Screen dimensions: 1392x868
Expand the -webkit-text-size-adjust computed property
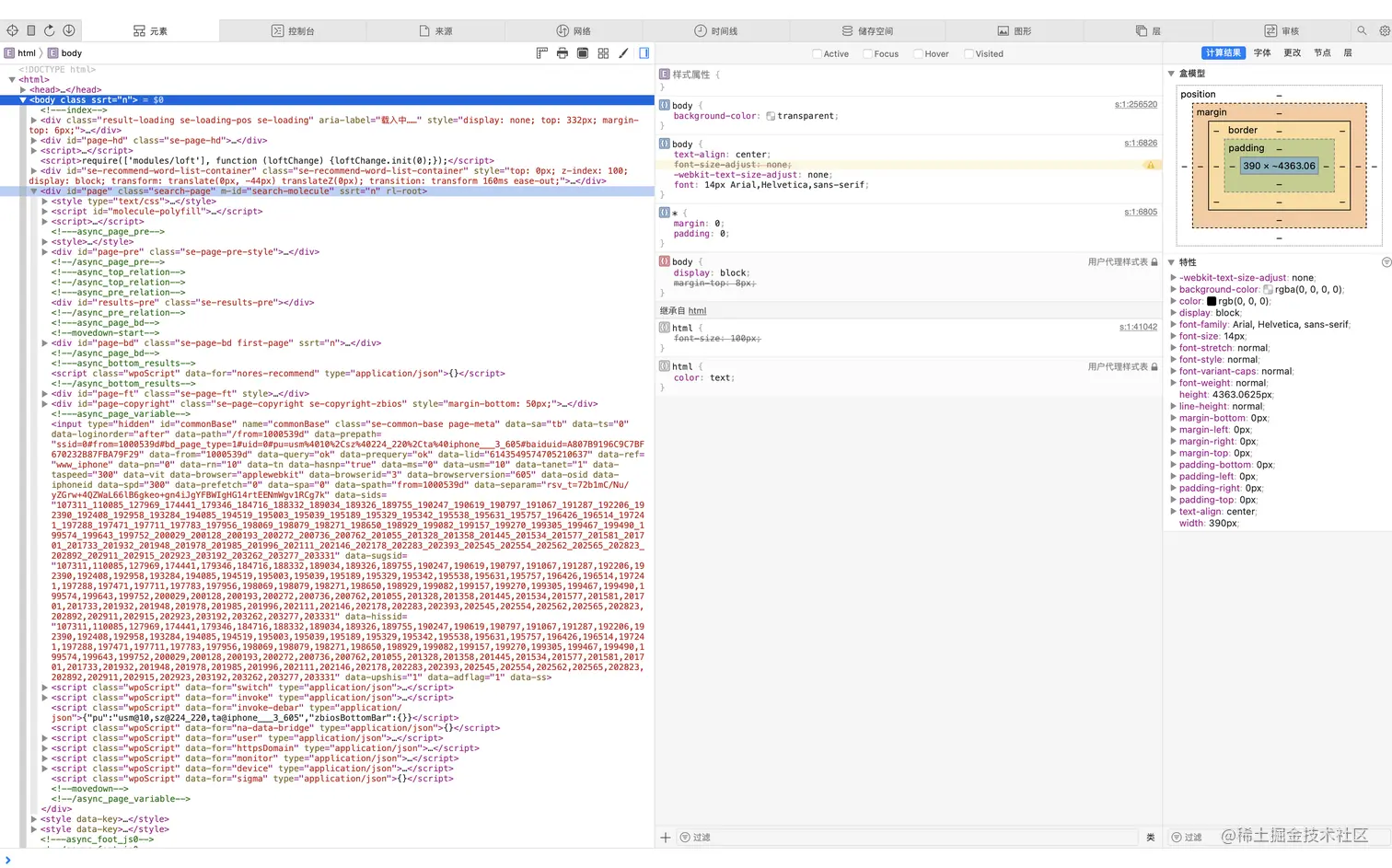(1173, 277)
